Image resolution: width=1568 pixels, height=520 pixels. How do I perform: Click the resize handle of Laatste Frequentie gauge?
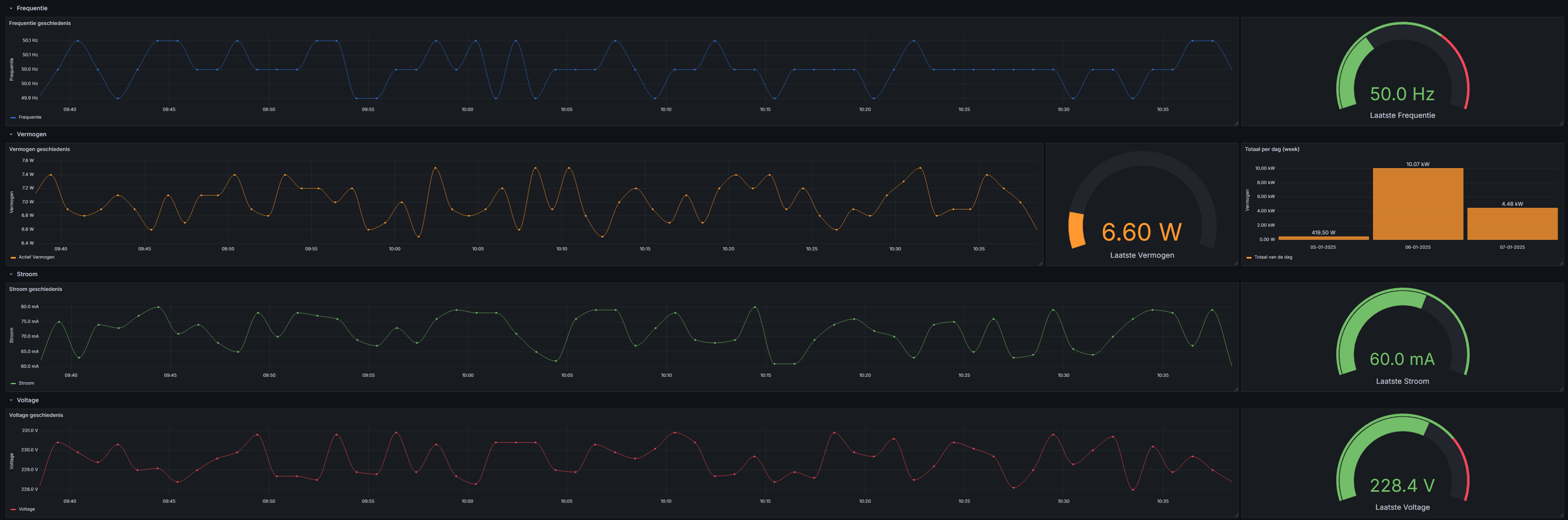click(1561, 124)
